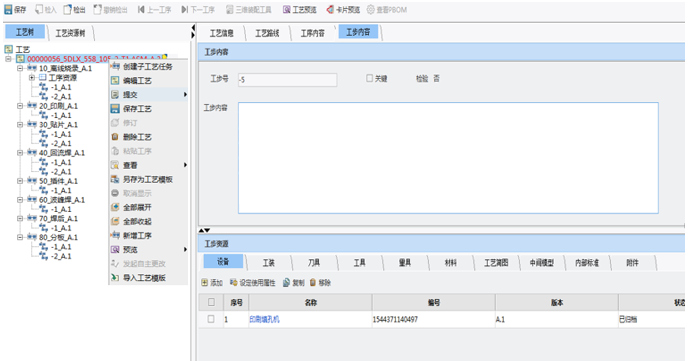Click the 移除 remove icon
The width and height of the screenshot is (689, 361).
pyautogui.click(x=313, y=282)
